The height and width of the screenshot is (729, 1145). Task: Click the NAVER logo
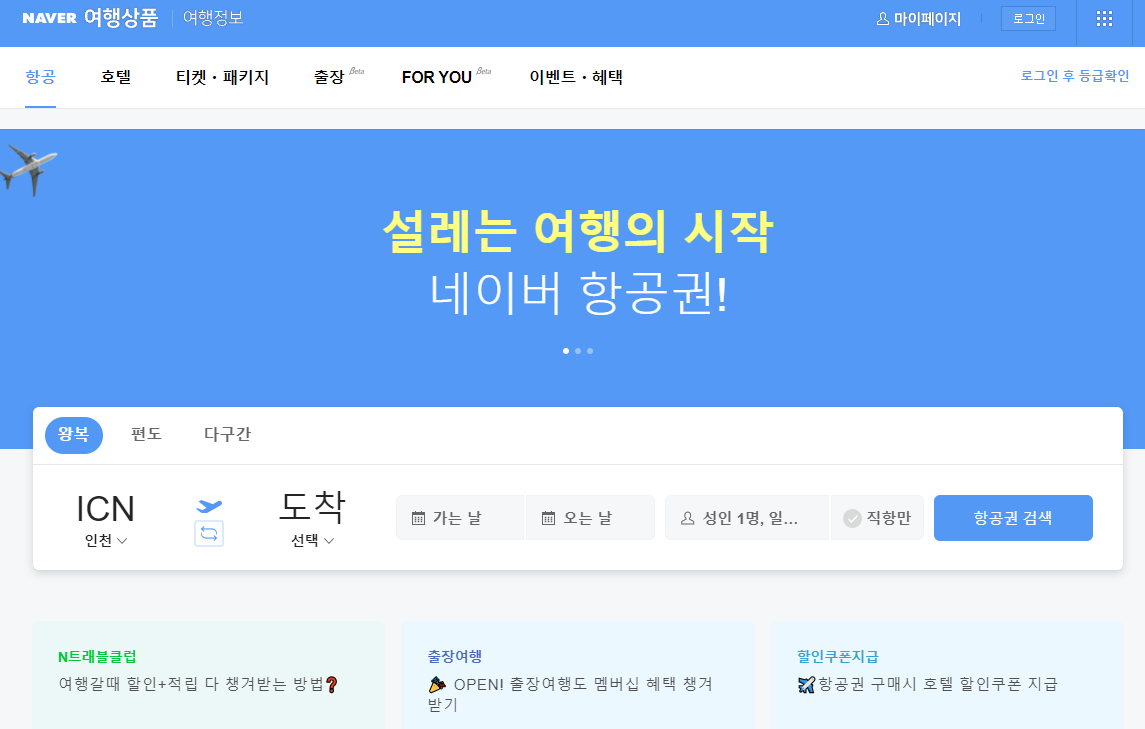(x=49, y=18)
